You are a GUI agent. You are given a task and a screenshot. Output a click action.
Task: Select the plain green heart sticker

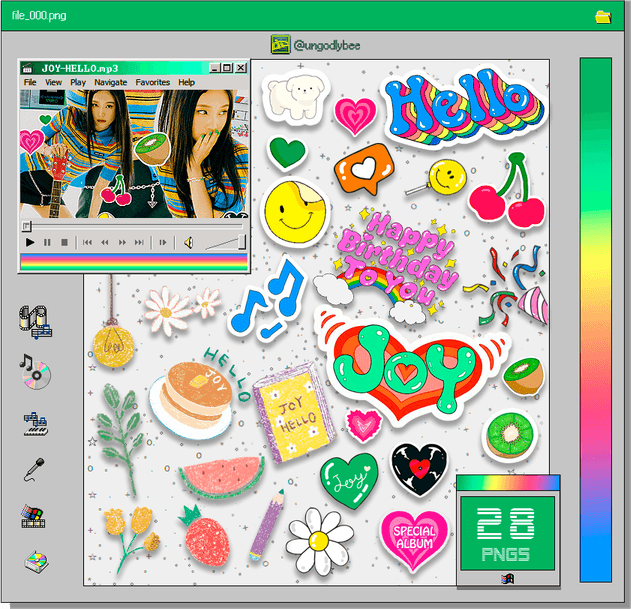point(287,152)
